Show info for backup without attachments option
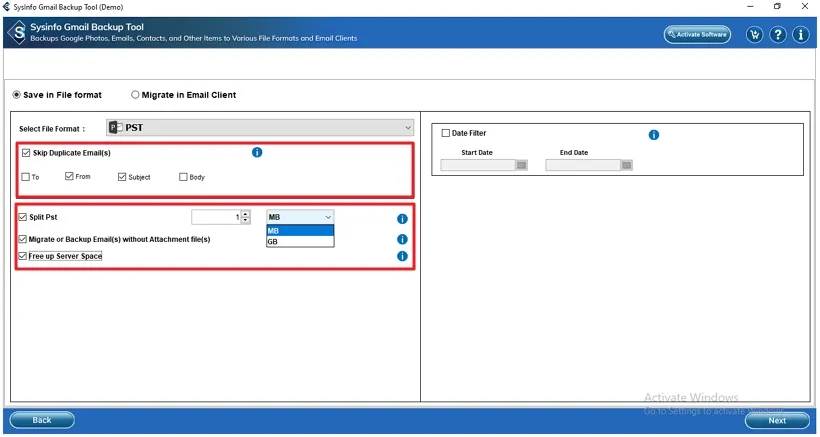Viewport: 820px width, 437px height. (x=402, y=239)
